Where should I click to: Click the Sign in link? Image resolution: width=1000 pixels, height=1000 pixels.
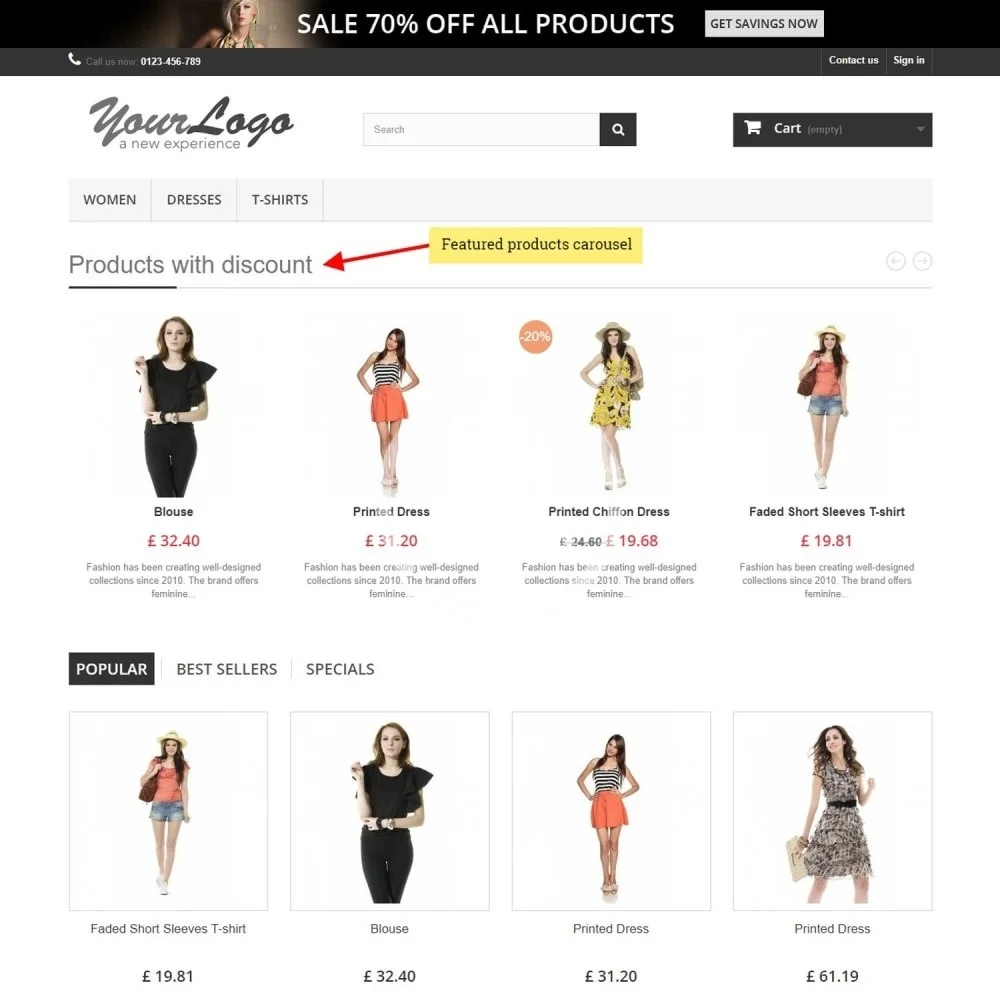(x=909, y=60)
